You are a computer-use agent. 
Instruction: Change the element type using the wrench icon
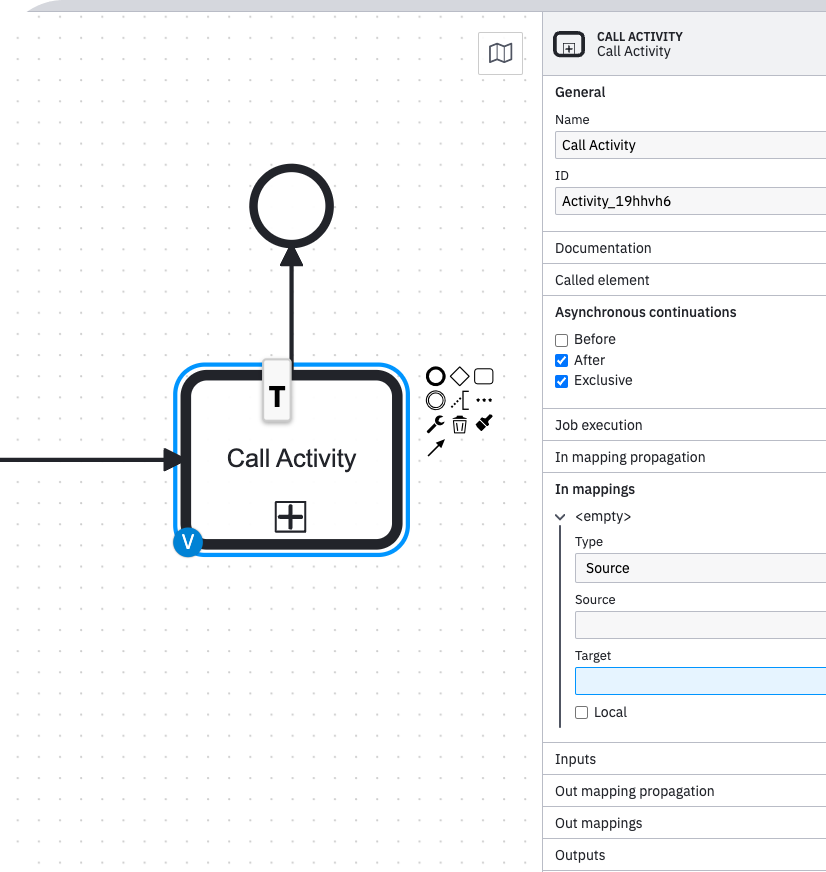[x=435, y=423]
